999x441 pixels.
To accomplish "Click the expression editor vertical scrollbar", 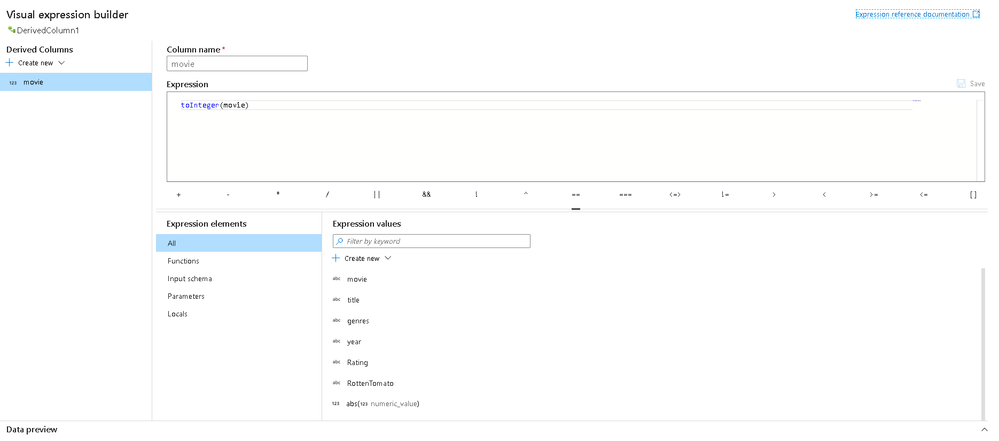I will click(x=980, y=140).
